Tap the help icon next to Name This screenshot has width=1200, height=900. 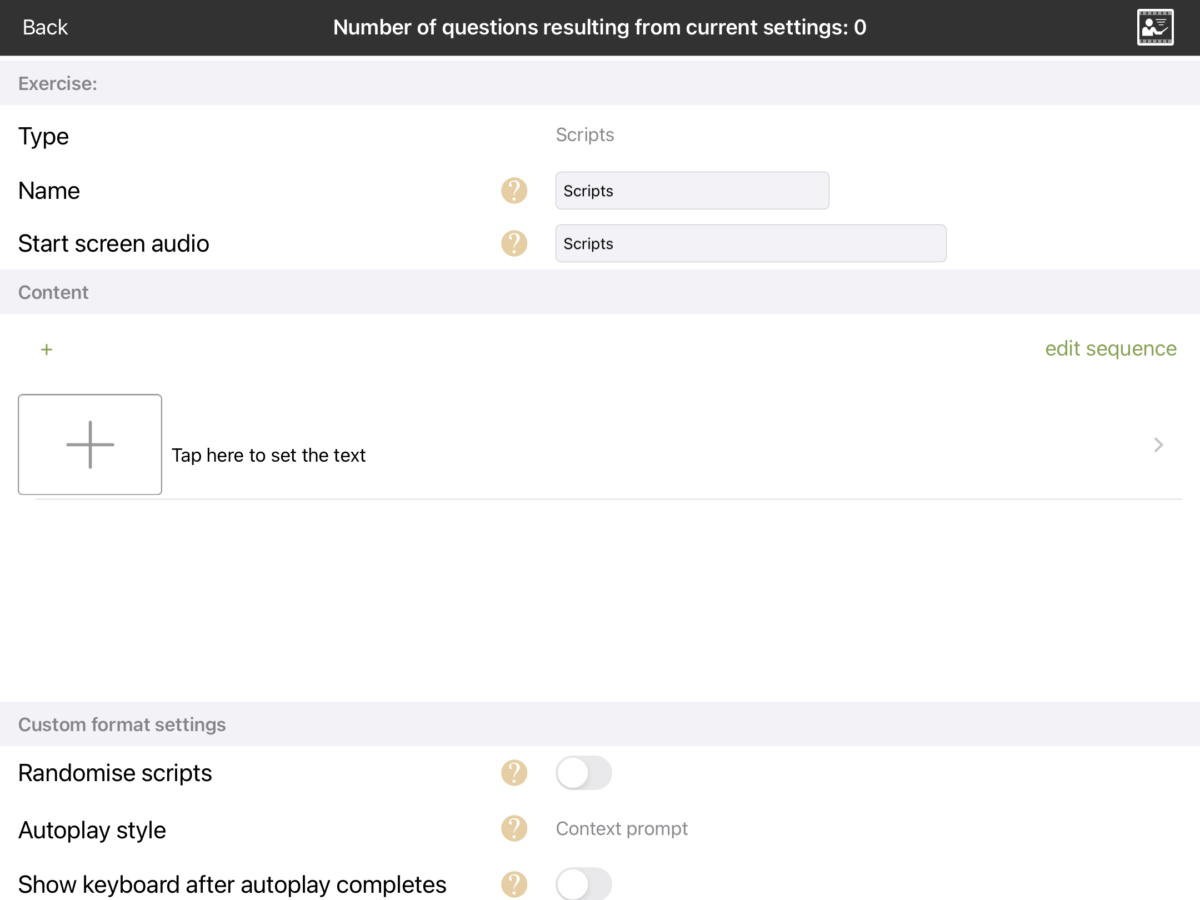pos(514,190)
